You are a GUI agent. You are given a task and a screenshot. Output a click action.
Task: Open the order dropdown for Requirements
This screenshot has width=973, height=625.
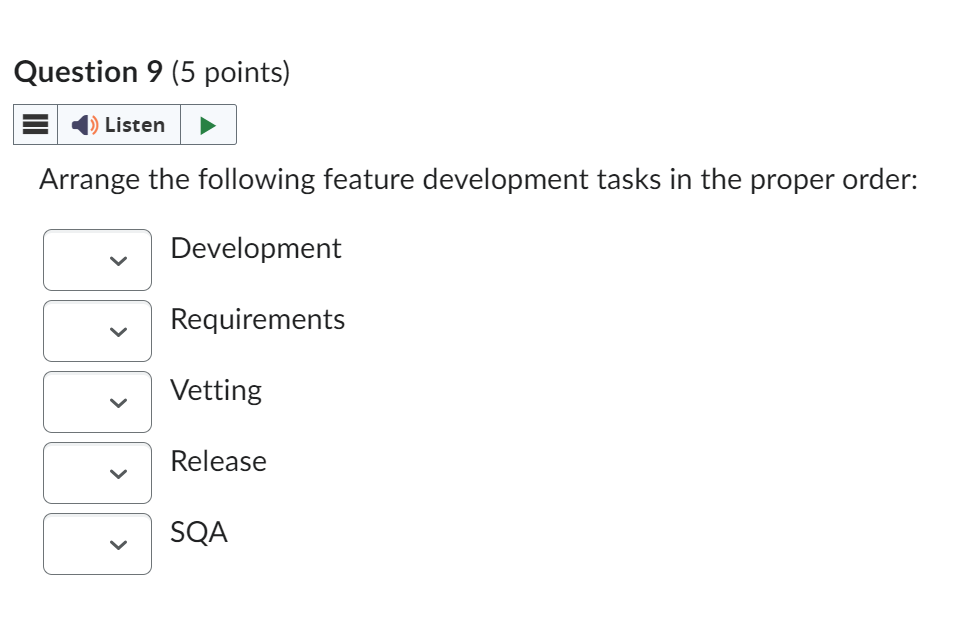pyautogui.click(x=96, y=331)
